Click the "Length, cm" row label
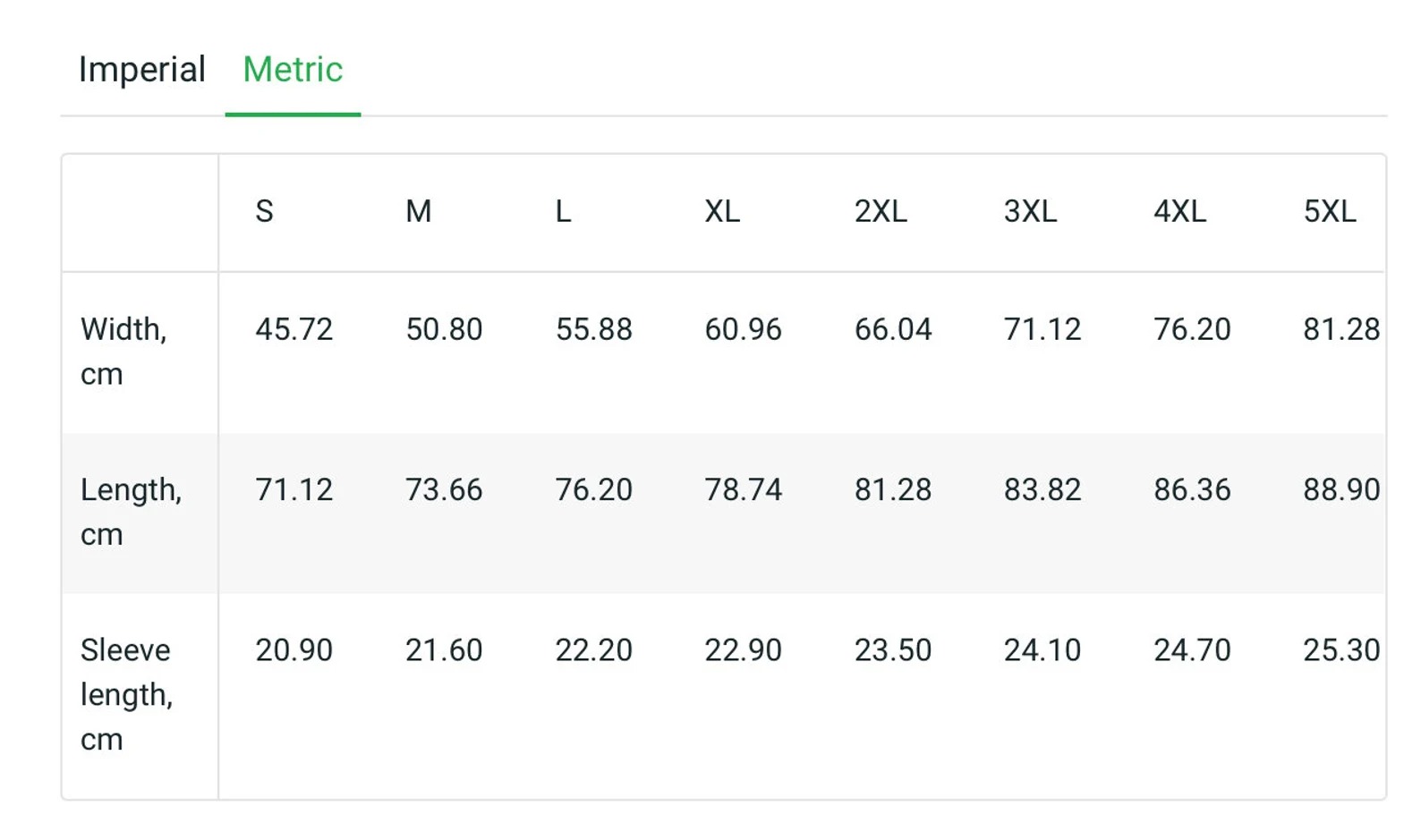Viewport: 1421px width, 840px height. pos(131,512)
